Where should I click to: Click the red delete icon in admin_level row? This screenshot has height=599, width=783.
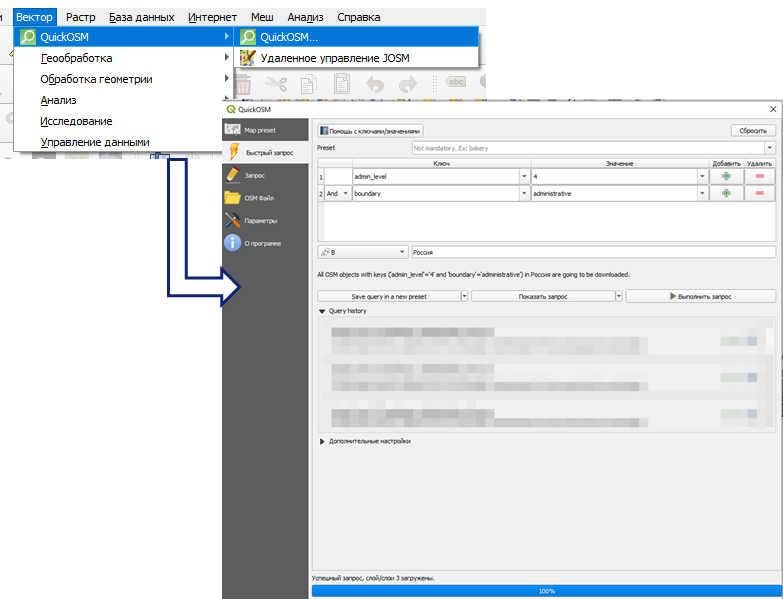[760, 176]
